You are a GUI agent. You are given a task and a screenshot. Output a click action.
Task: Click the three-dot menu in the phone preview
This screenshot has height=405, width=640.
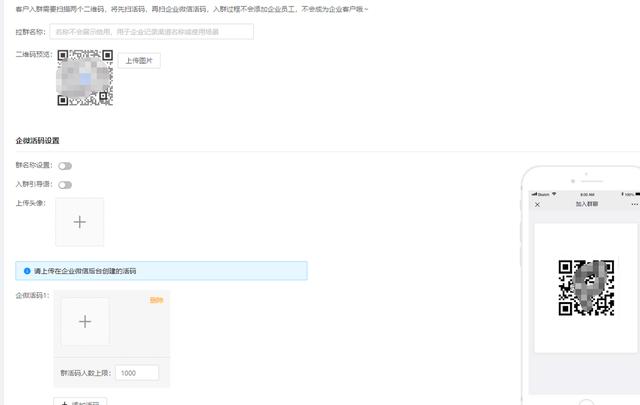coord(634,204)
